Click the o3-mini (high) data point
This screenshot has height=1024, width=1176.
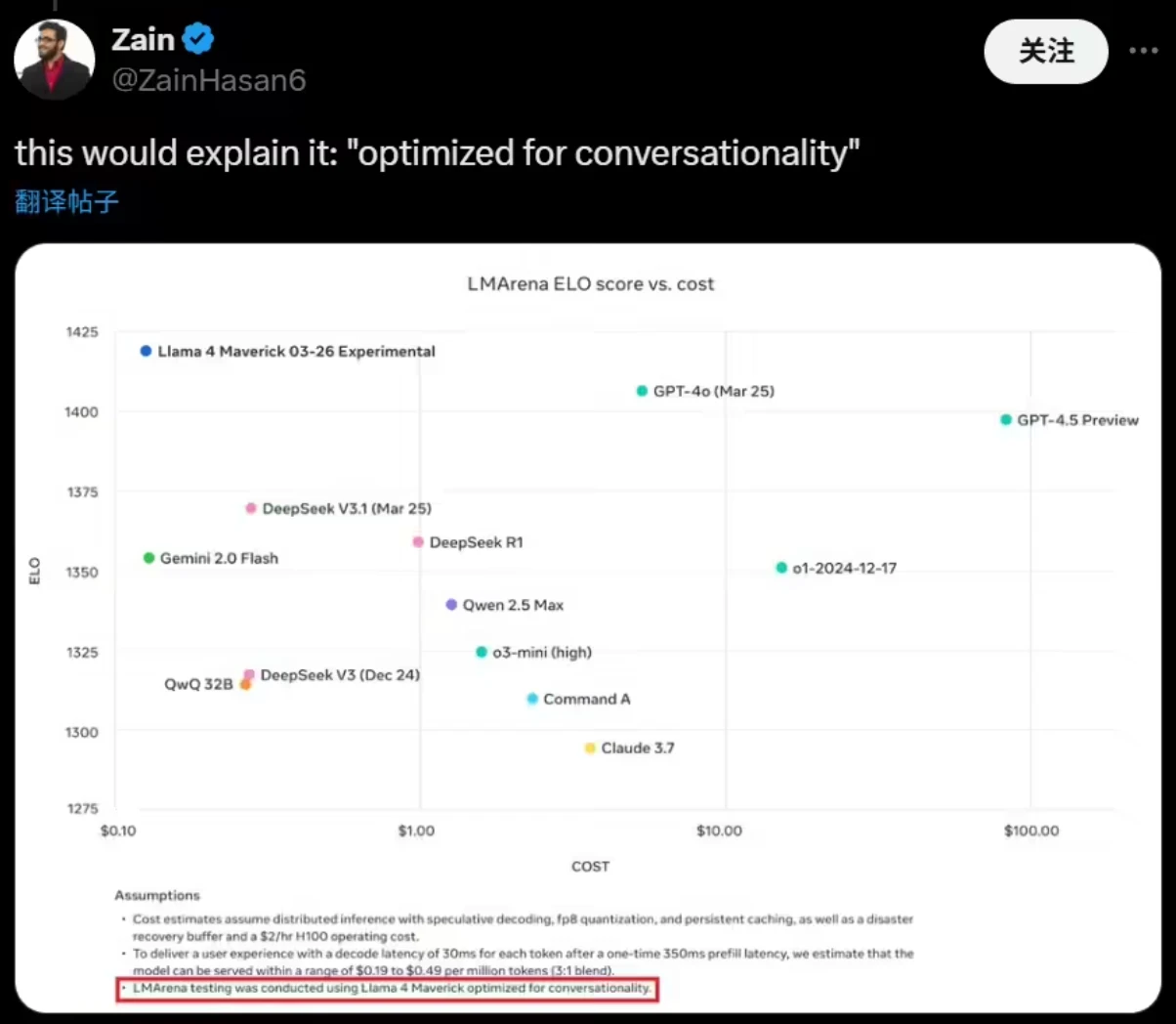pyautogui.click(x=482, y=652)
